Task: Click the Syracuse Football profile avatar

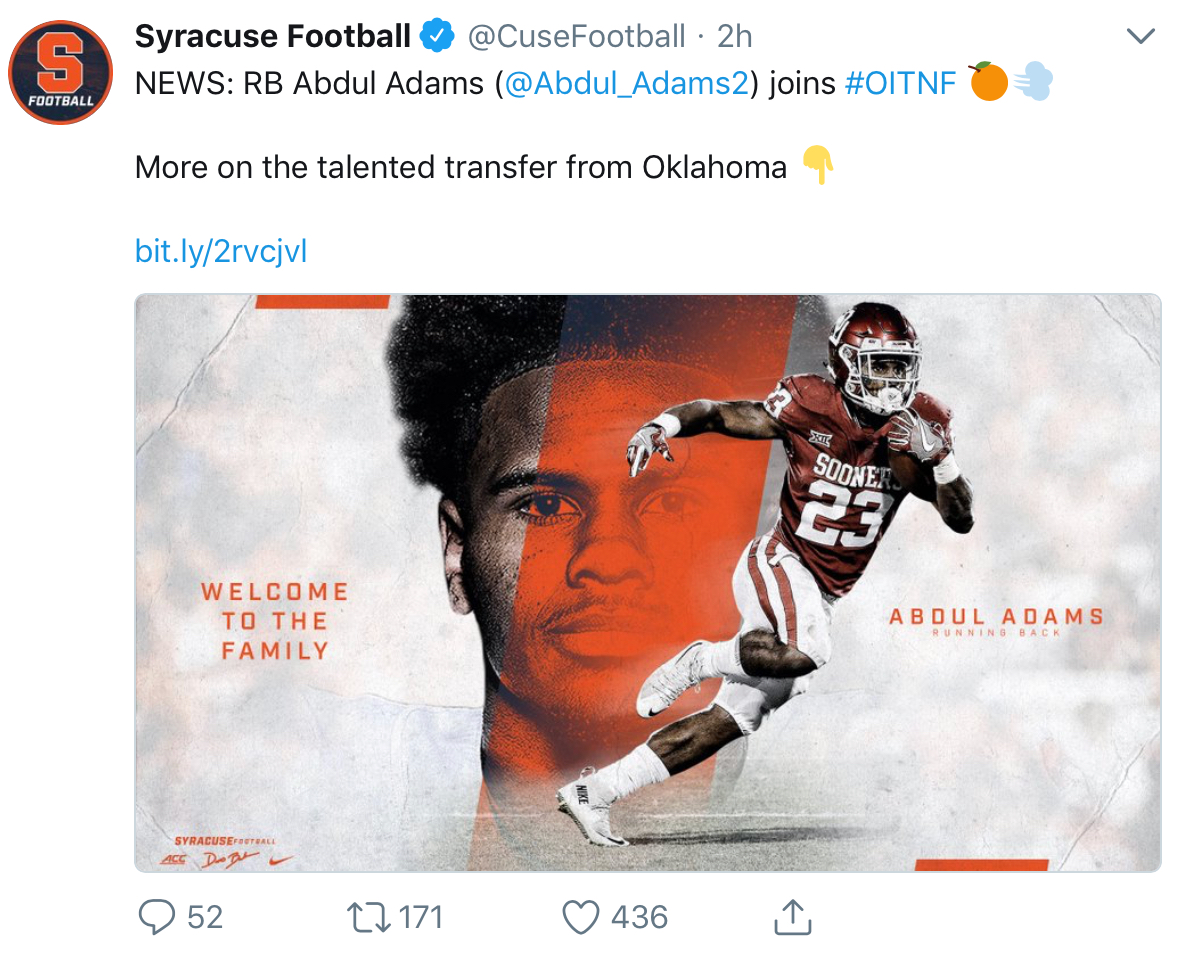Action: pyautogui.click(x=60, y=72)
